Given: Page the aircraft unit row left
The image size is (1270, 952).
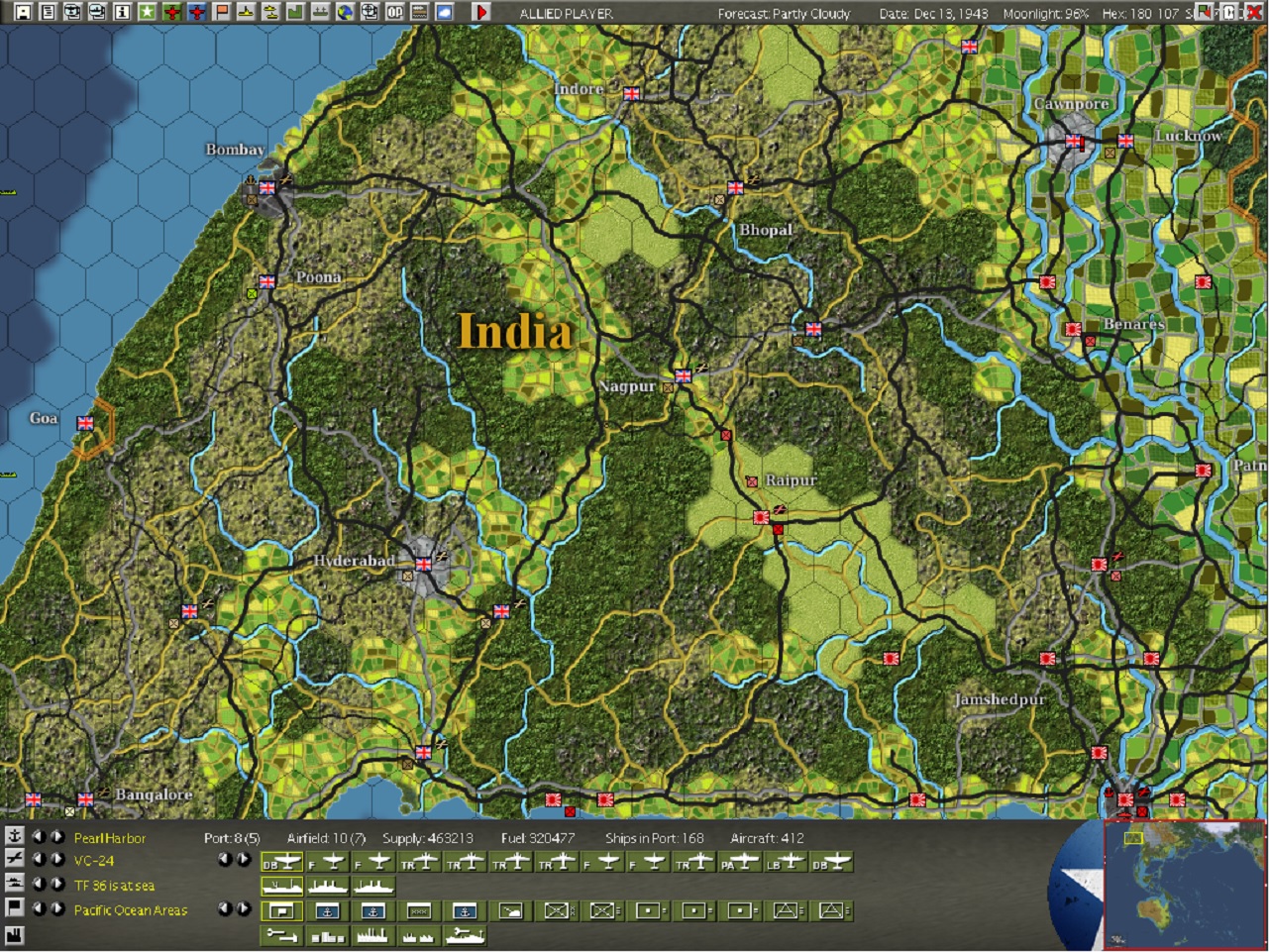Looking at the screenshot, I should click(225, 860).
